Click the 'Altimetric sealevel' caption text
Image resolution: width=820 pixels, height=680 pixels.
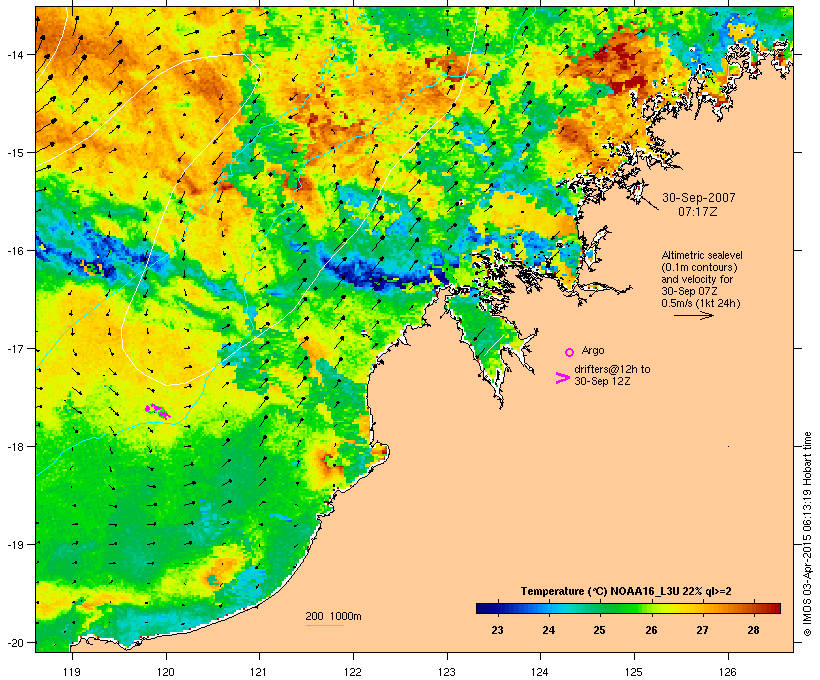(702, 255)
